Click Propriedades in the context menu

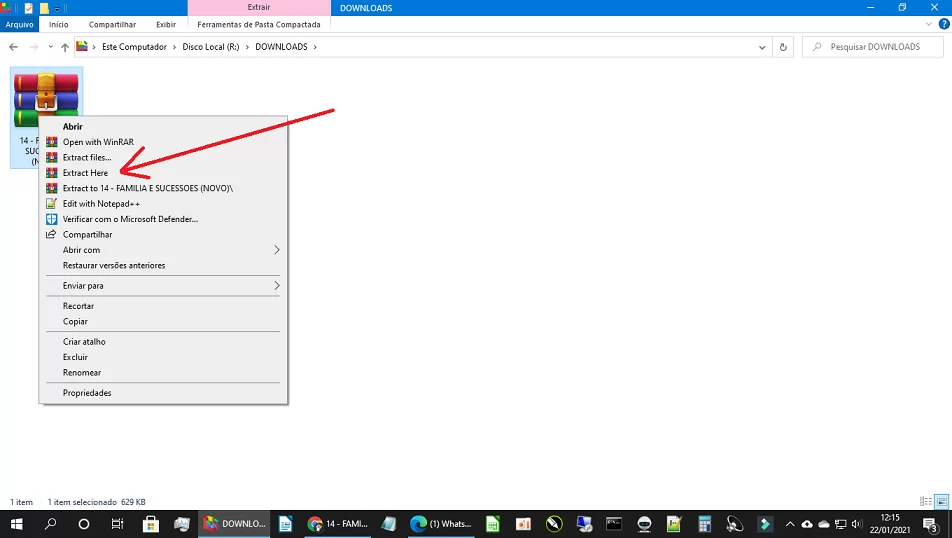pos(87,393)
